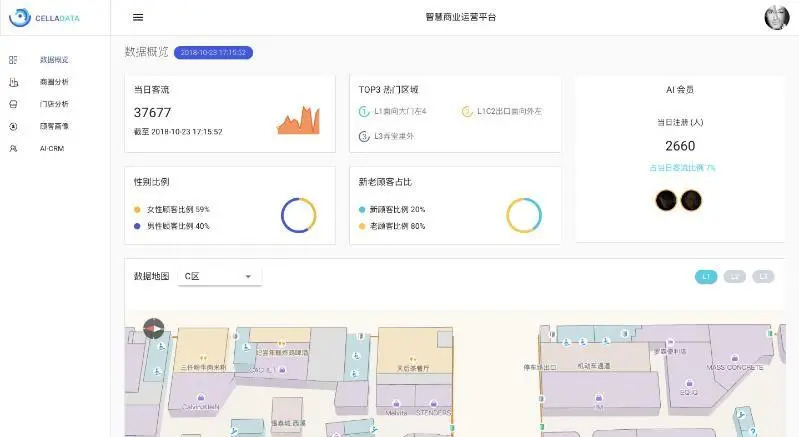The height and width of the screenshot is (437, 799).
Task: Click the 商圈分析 chart icon in sidebar
Action: (13, 82)
